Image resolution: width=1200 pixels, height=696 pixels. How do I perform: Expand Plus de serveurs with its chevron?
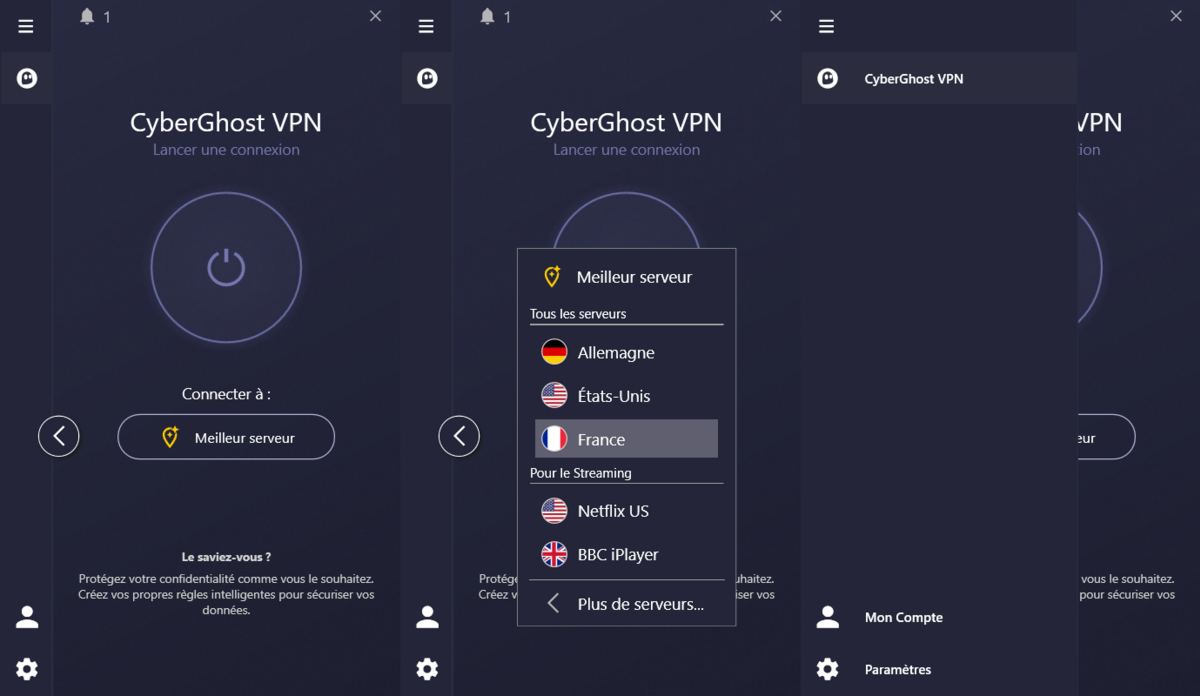[552, 603]
